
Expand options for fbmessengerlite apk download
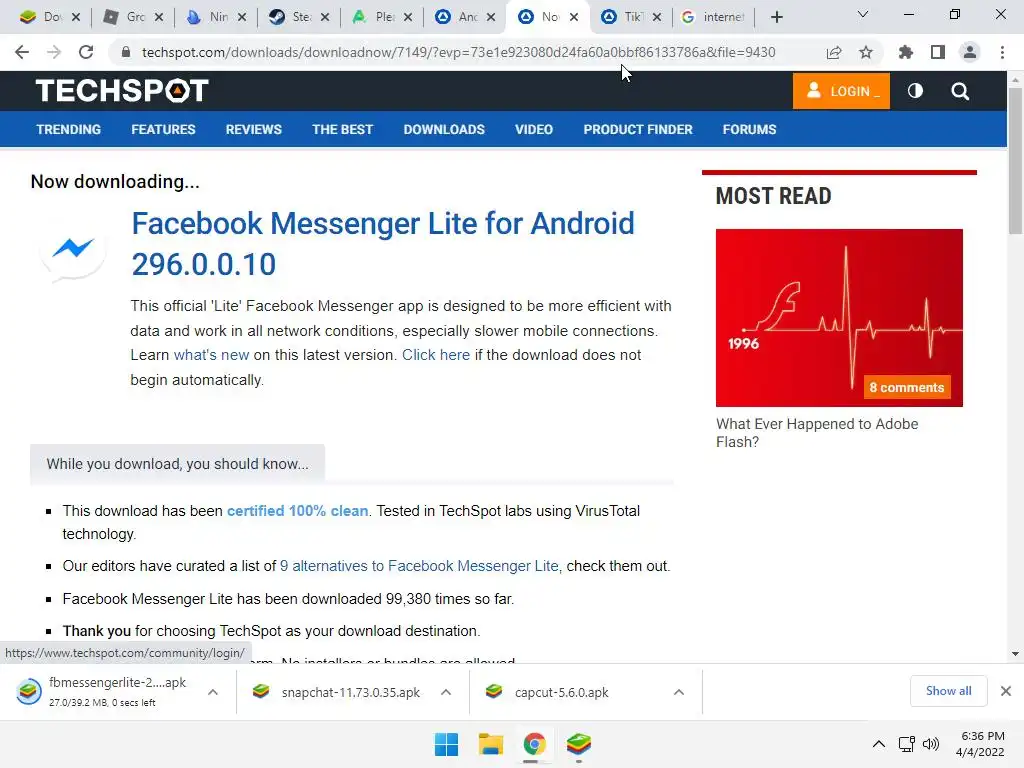click(213, 692)
